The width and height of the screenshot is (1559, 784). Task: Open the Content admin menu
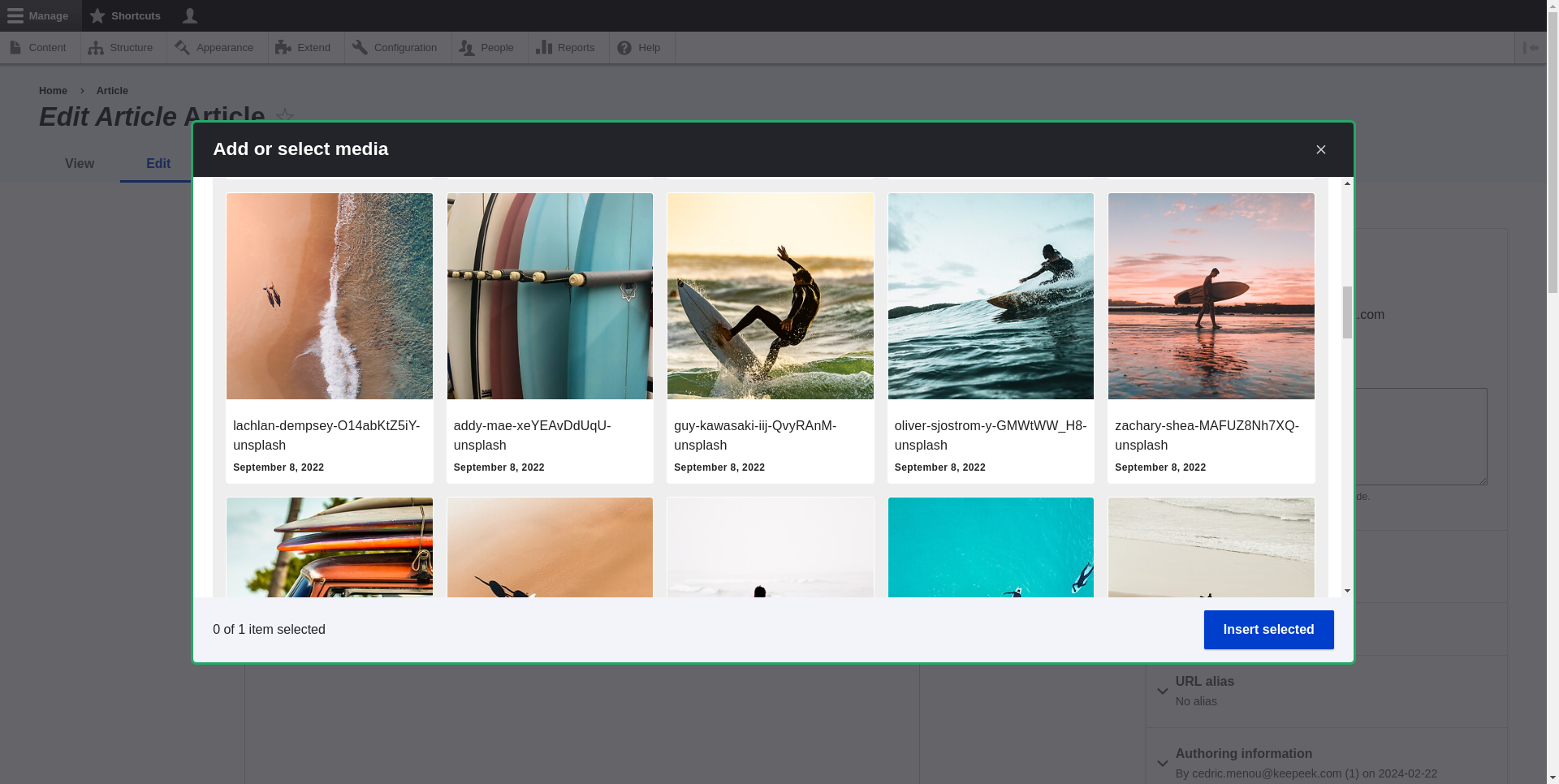pos(40,48)
